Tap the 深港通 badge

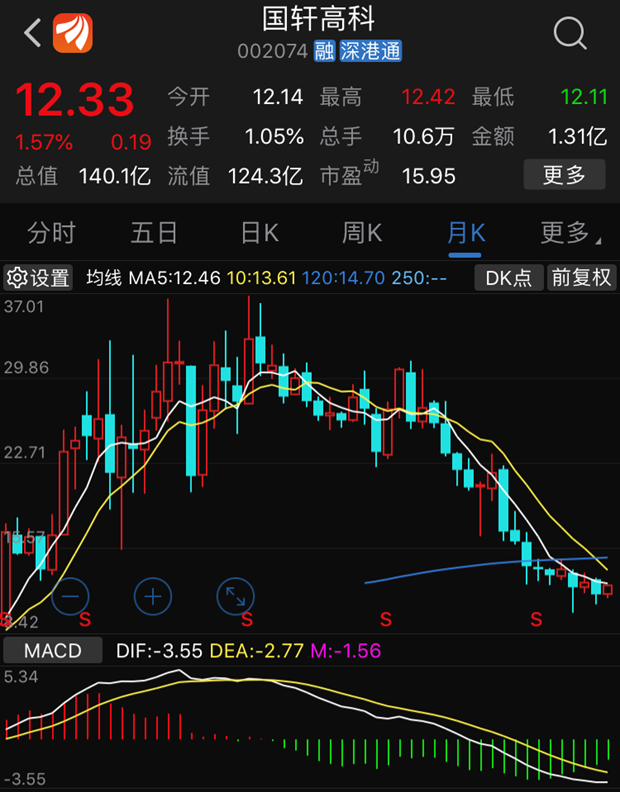tap(370, 51)
